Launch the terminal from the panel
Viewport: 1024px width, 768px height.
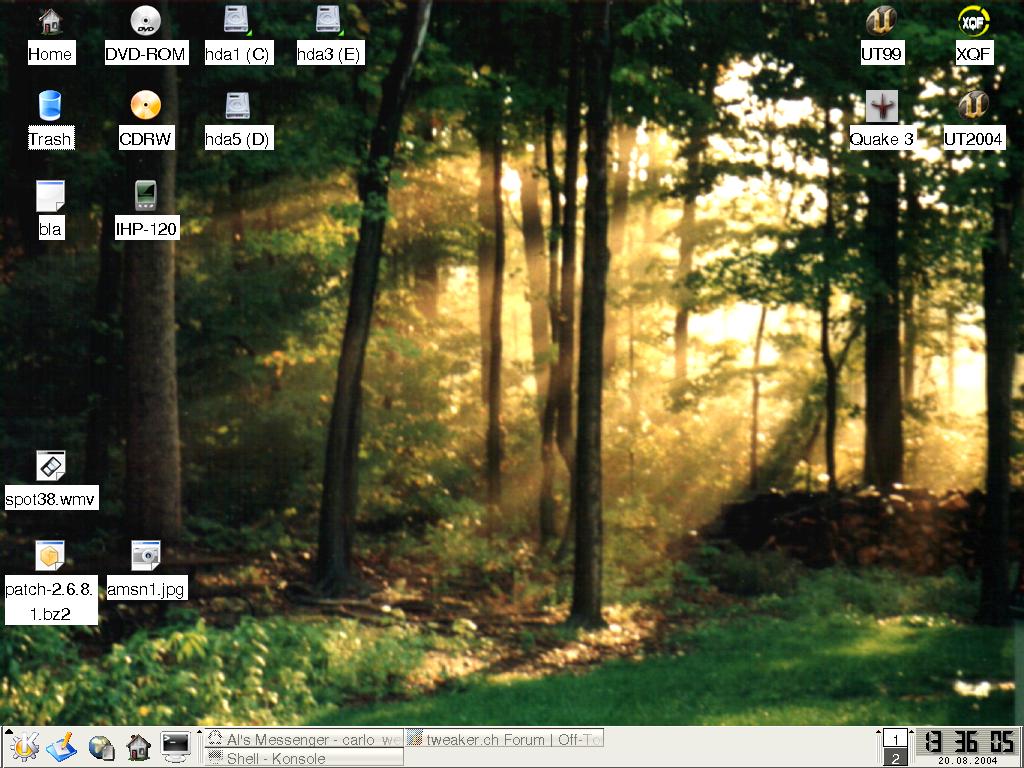pyautogui.click(x=176, y=746)
